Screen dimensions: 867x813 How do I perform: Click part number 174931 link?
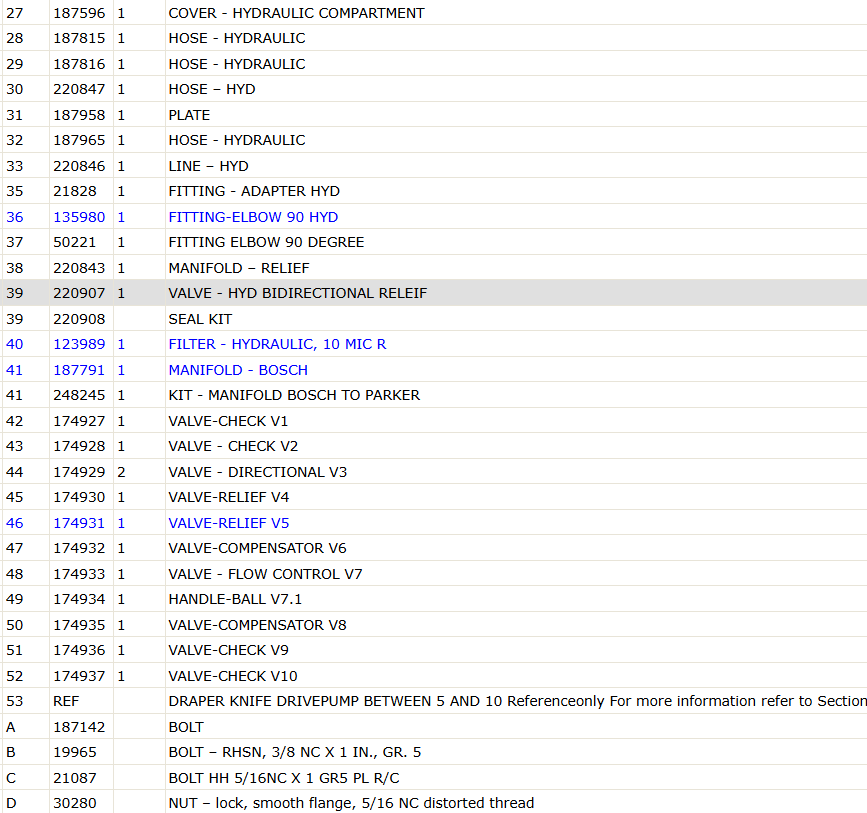tap(79, 523)
